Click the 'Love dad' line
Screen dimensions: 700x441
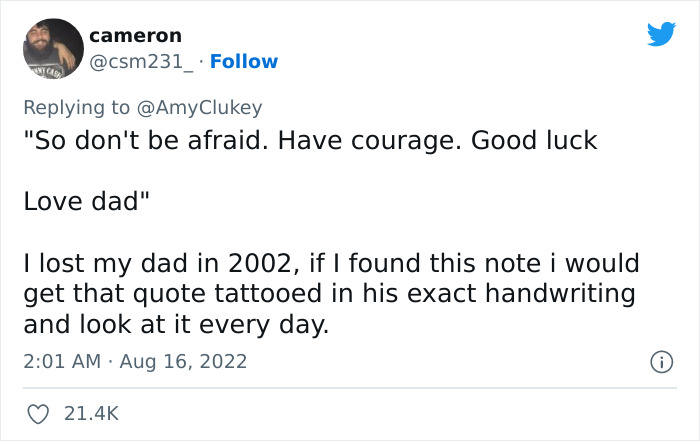pyautogui.click(x=87, y=202)
